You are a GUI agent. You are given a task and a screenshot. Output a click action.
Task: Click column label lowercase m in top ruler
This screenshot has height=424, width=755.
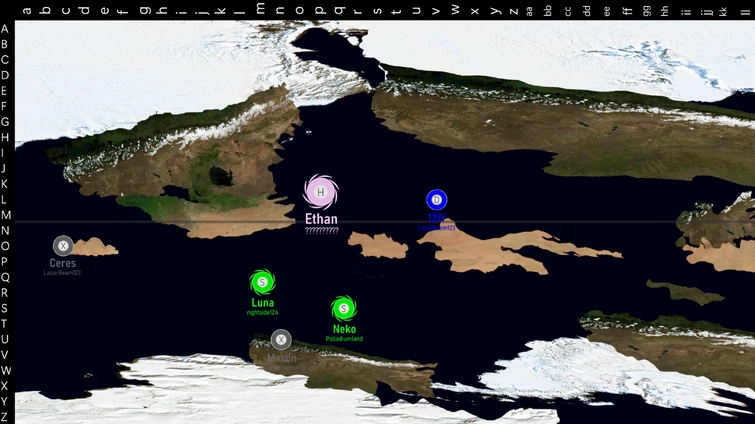coord(260,9)
